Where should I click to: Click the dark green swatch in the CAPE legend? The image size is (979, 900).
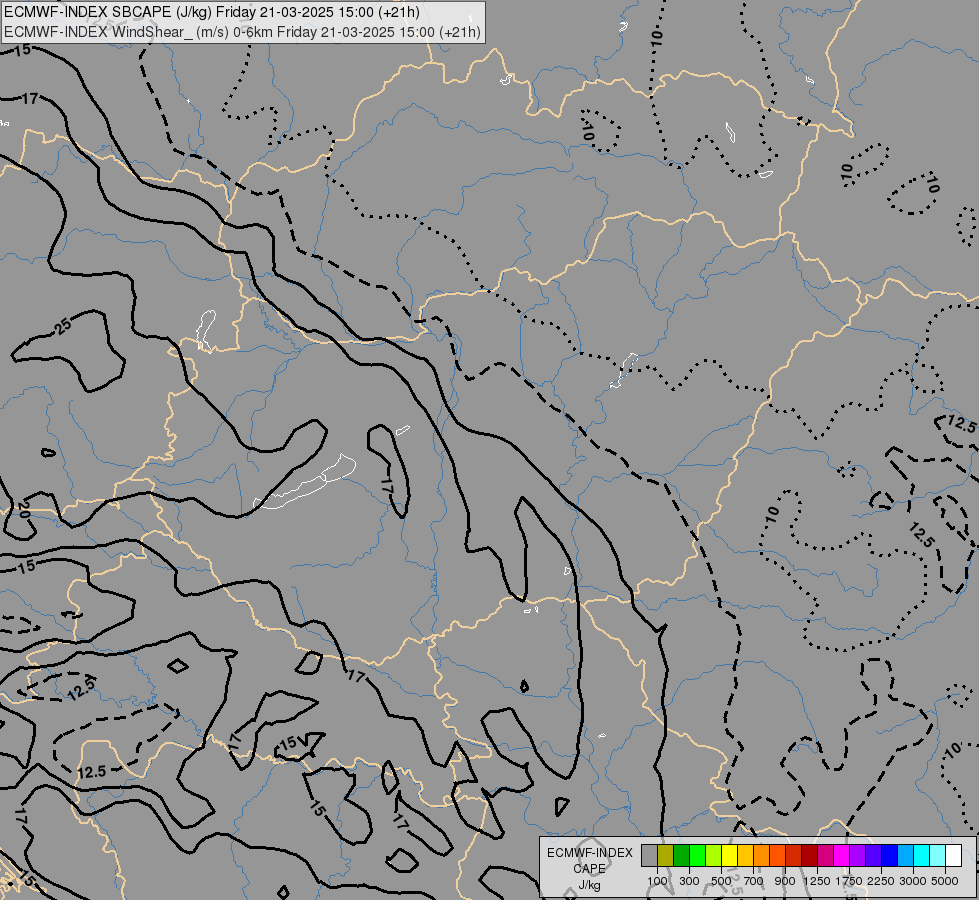coord(681,855)
